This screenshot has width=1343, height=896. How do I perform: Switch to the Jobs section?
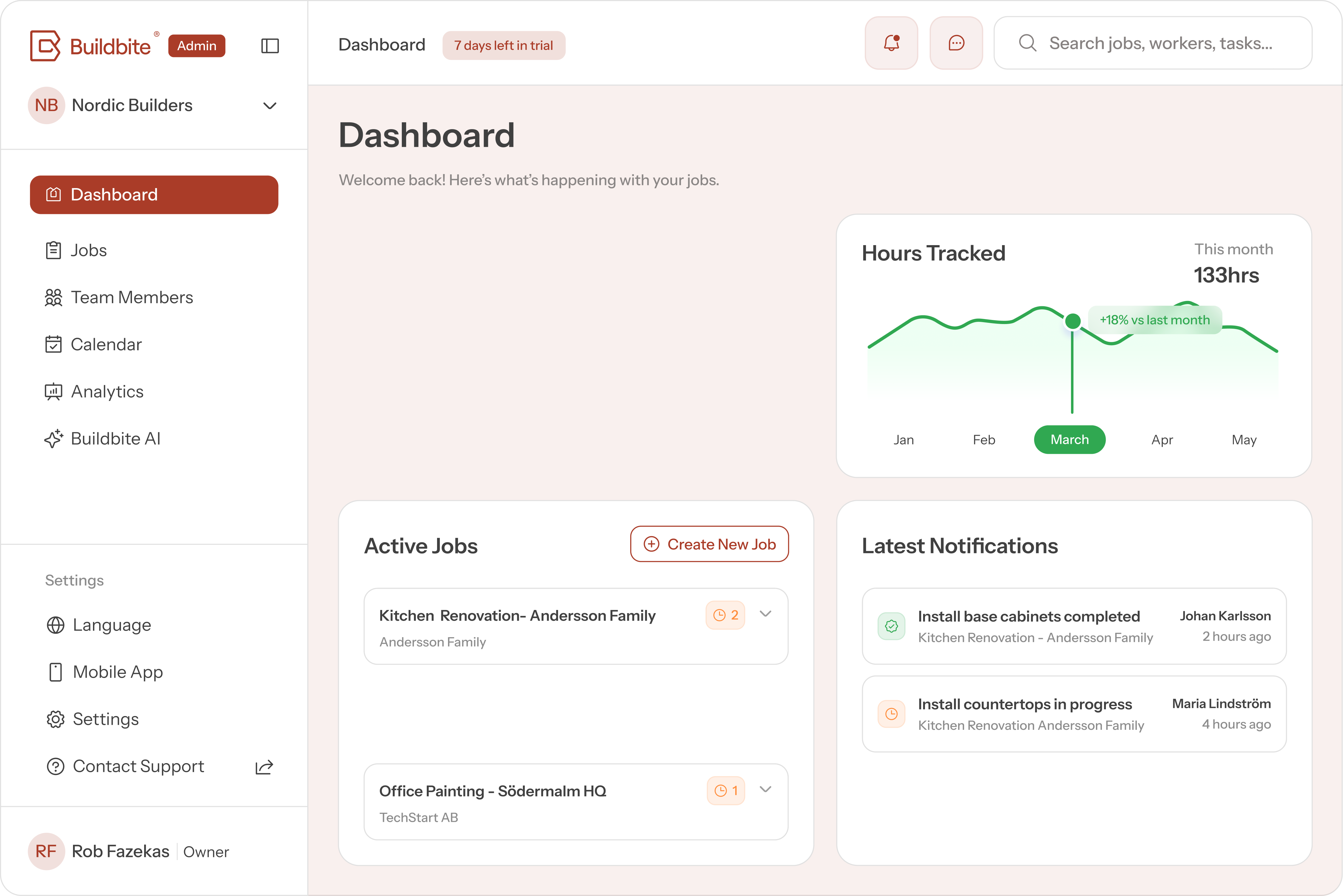(x=89, y=250)
